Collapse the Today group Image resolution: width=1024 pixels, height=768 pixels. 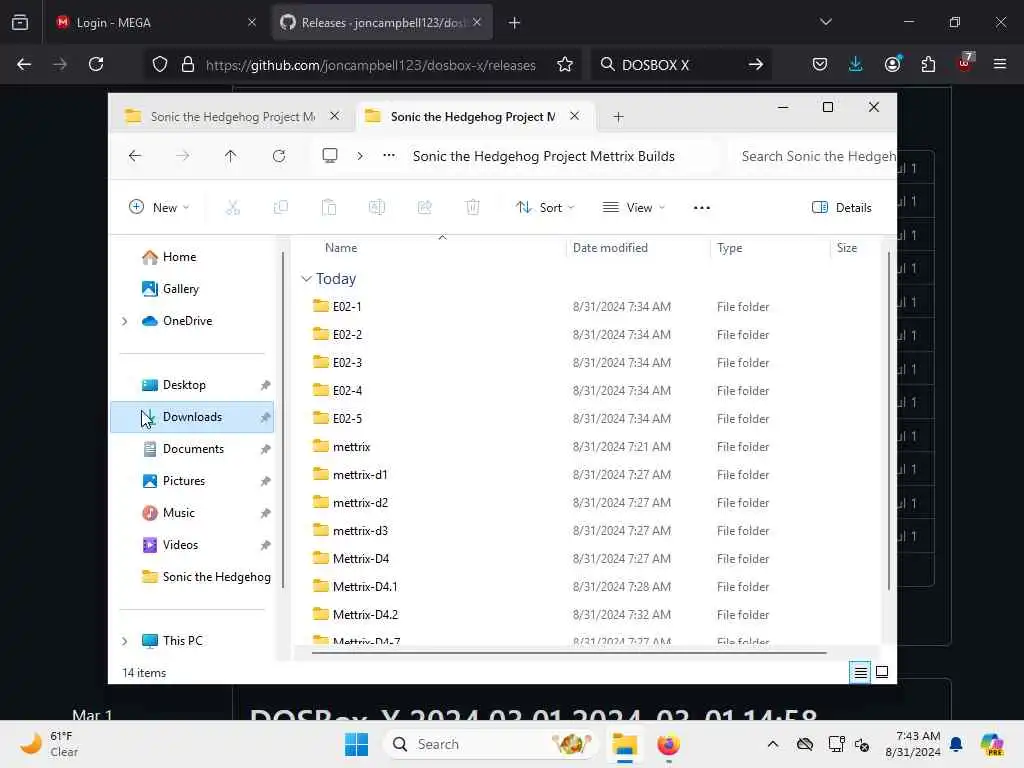point(306,279)
